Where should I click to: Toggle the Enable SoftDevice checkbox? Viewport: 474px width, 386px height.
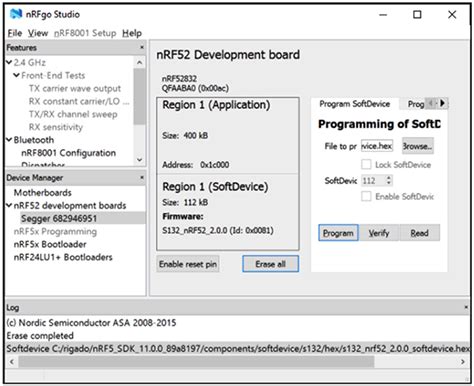(x=366, y=196)
